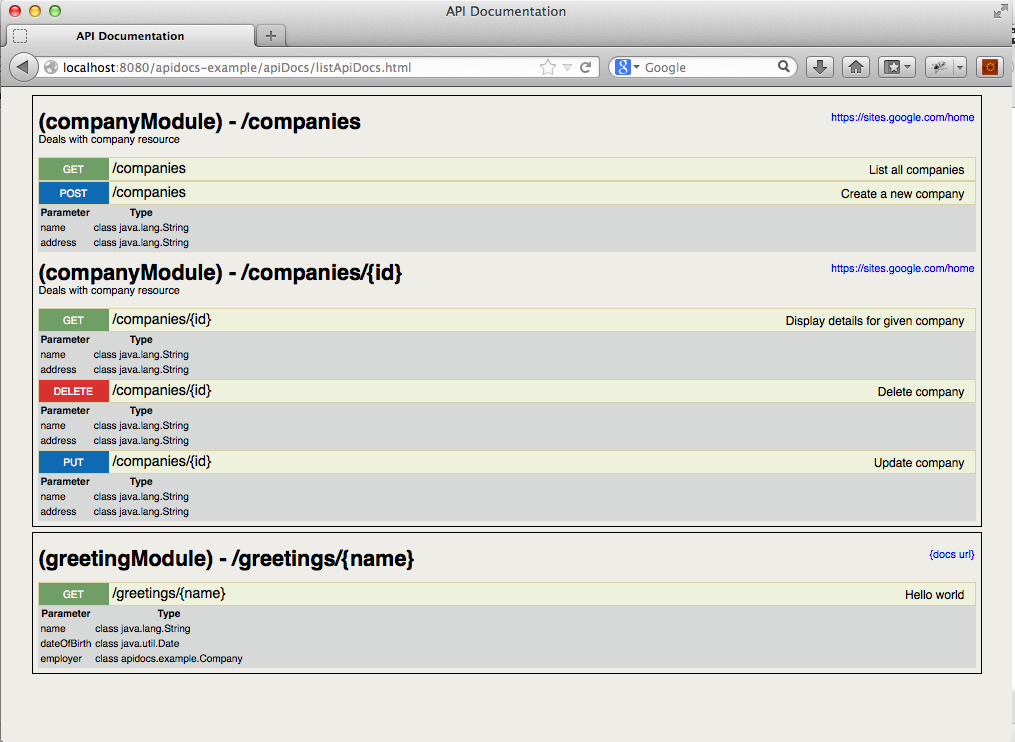Click the dateOfBirth parameter name

click(65, 644)
